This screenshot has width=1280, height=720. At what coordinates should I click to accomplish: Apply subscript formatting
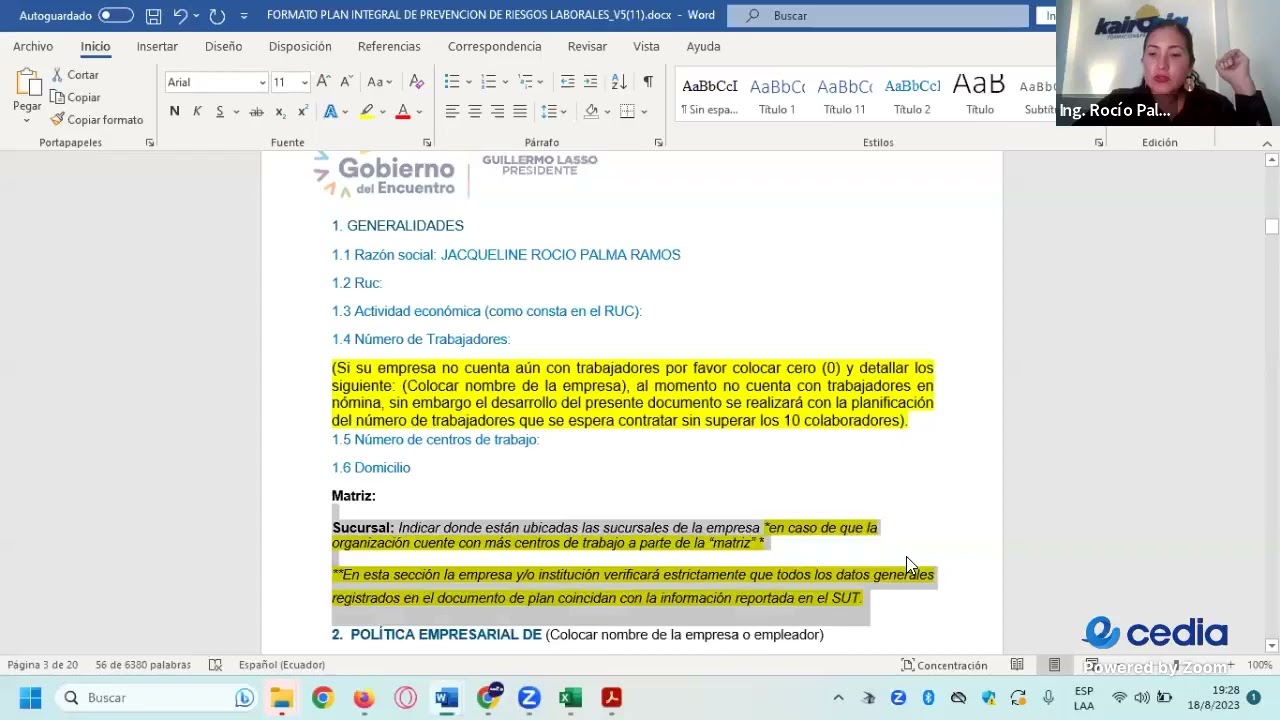280,111
